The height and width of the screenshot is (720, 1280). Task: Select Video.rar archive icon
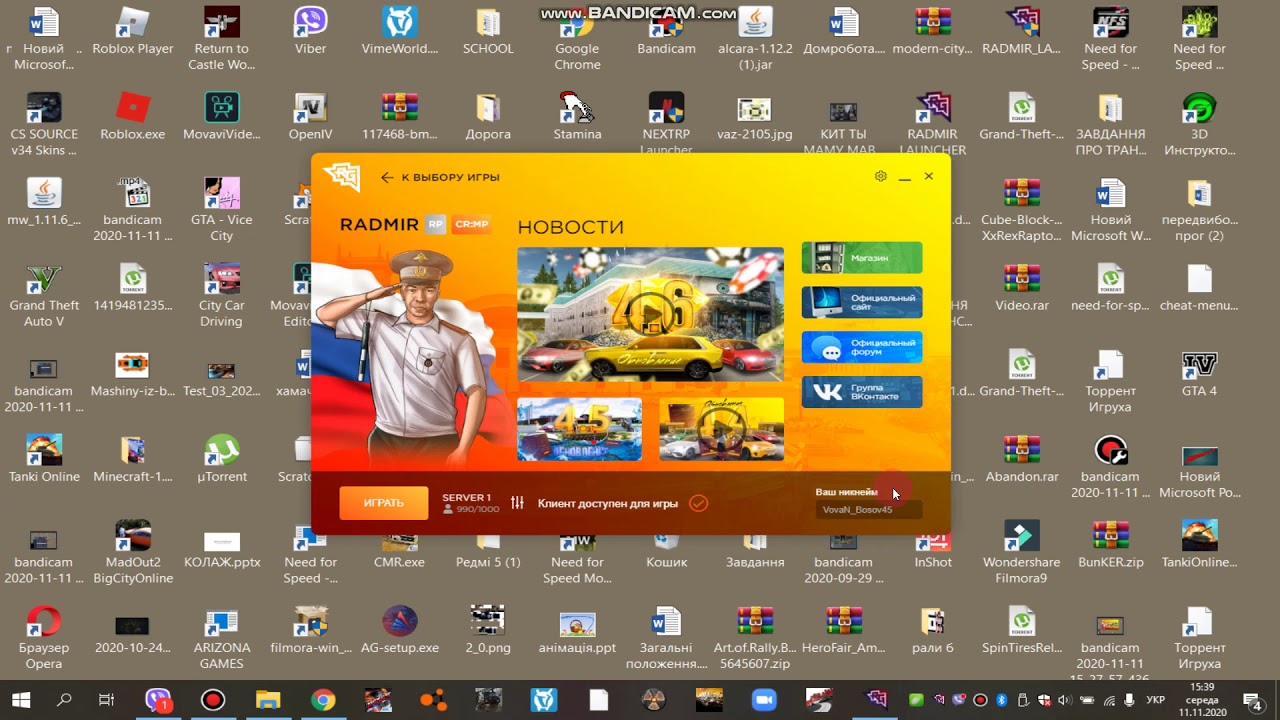point(1021,288)
